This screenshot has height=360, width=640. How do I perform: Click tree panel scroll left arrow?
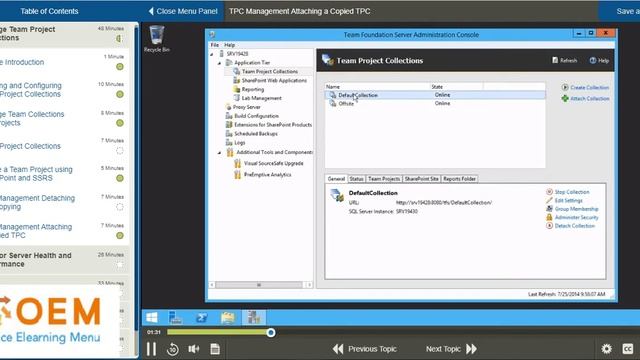click(x=212, y=285)
